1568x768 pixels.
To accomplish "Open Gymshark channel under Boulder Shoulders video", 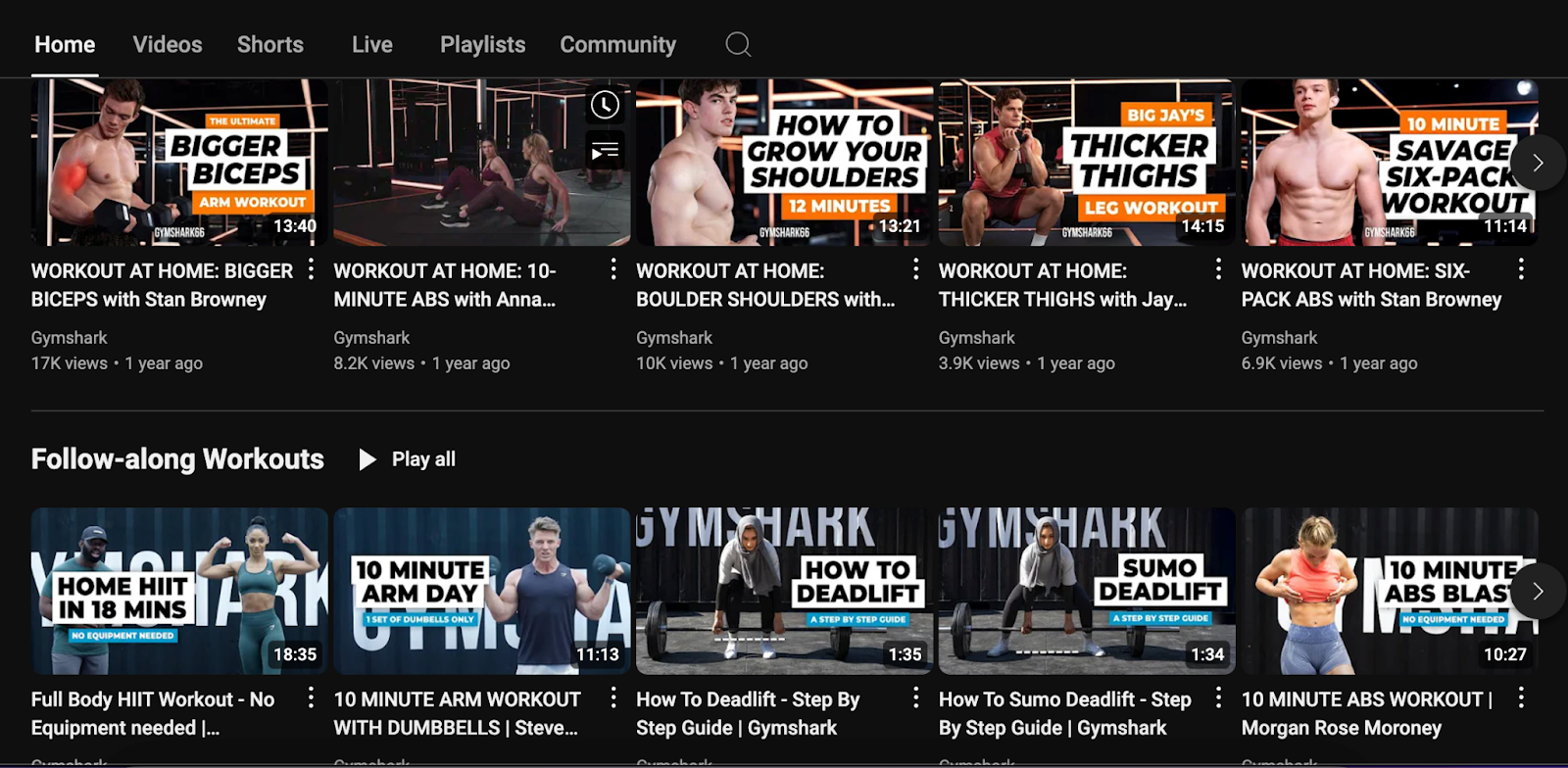I will pos(674,338).
